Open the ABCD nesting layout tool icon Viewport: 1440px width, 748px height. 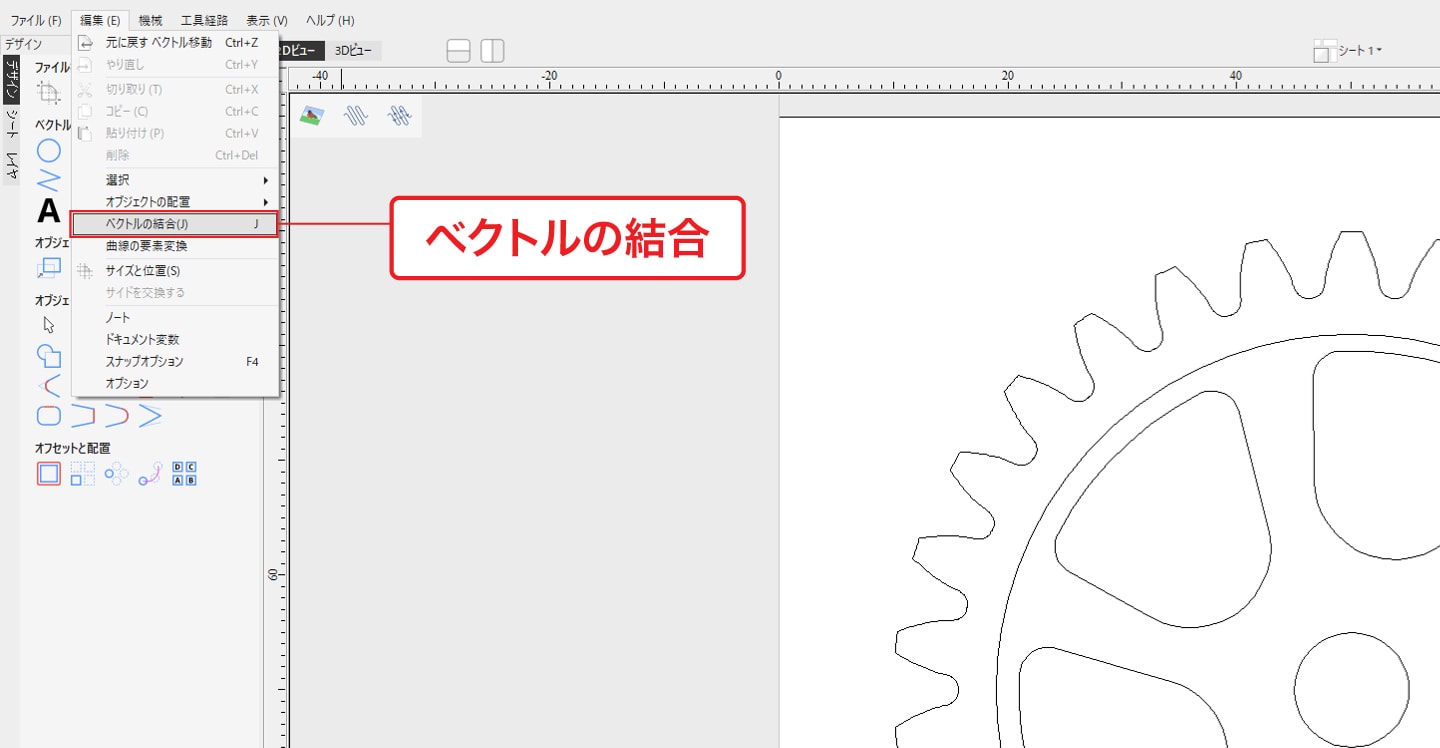pyautogui.click(x=185, y=474)
